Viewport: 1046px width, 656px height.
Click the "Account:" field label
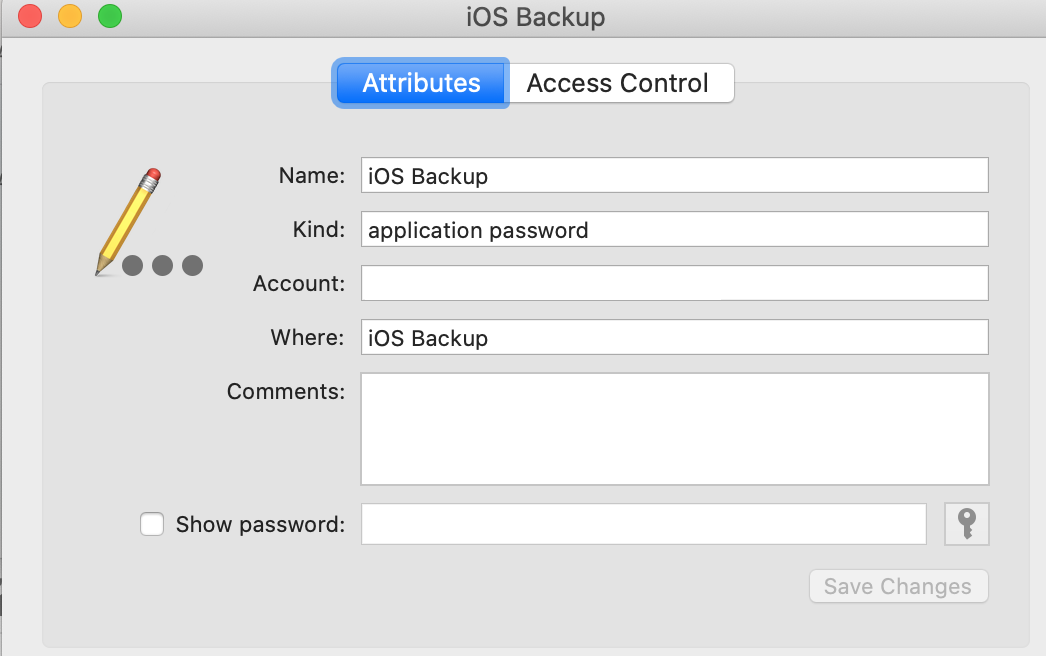coord(299,283)
